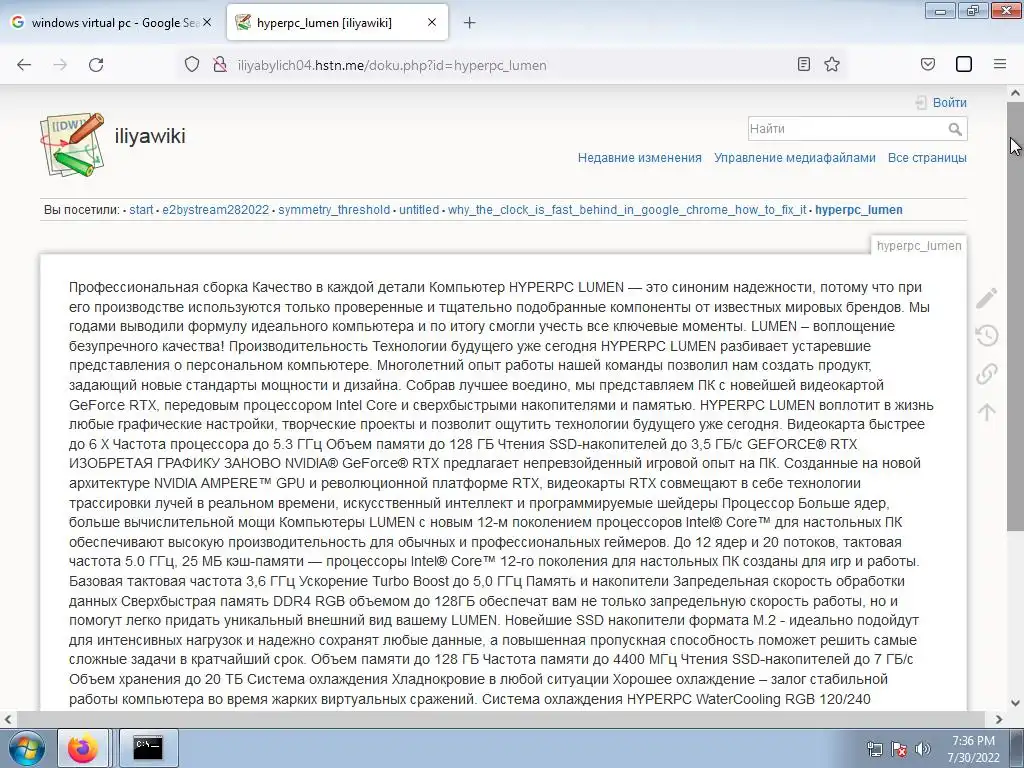The height and width of the screenshot is (768, 1024).
Task: Click the back to top arrow icon
Action: 987,412
